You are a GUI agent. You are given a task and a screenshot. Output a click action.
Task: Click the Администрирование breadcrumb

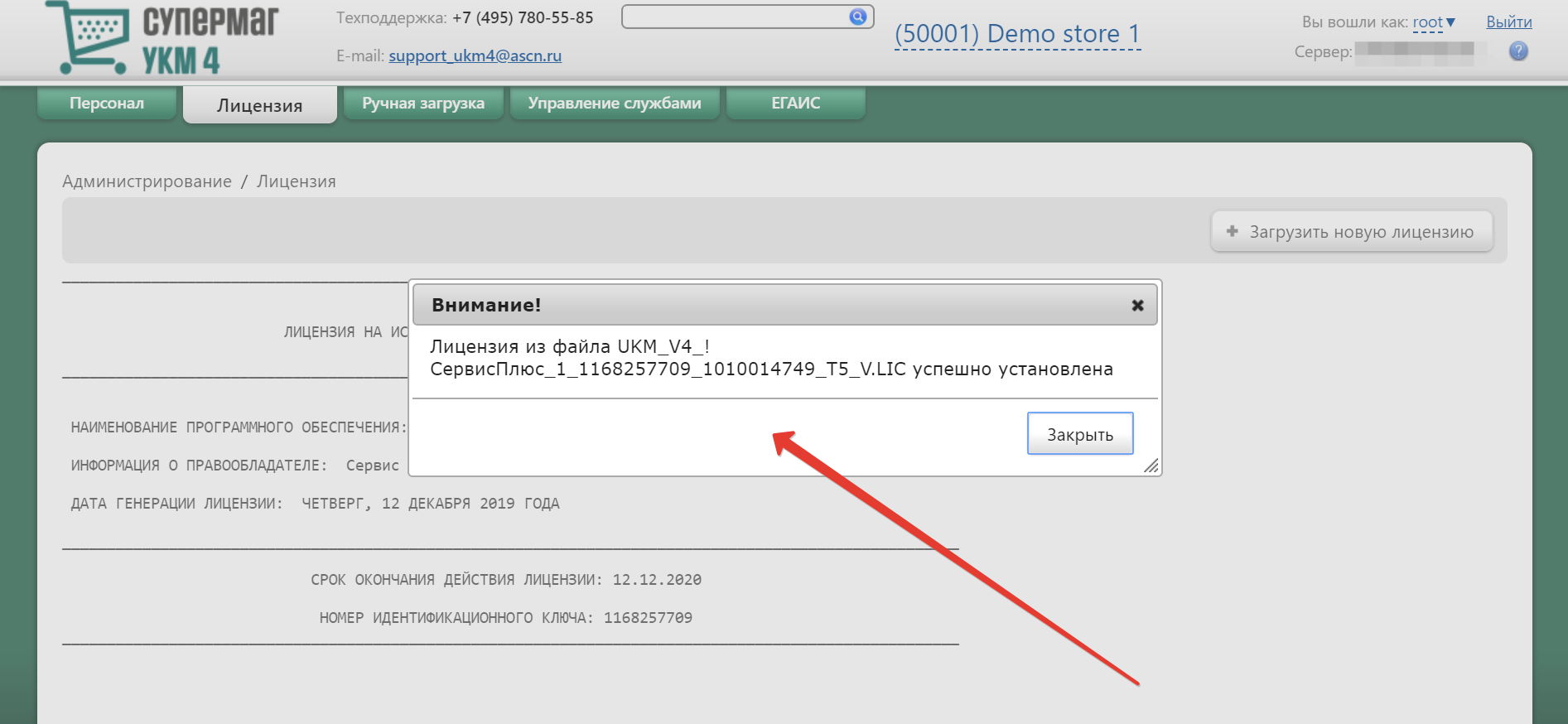pyautogui.click(x=147, y=181)
